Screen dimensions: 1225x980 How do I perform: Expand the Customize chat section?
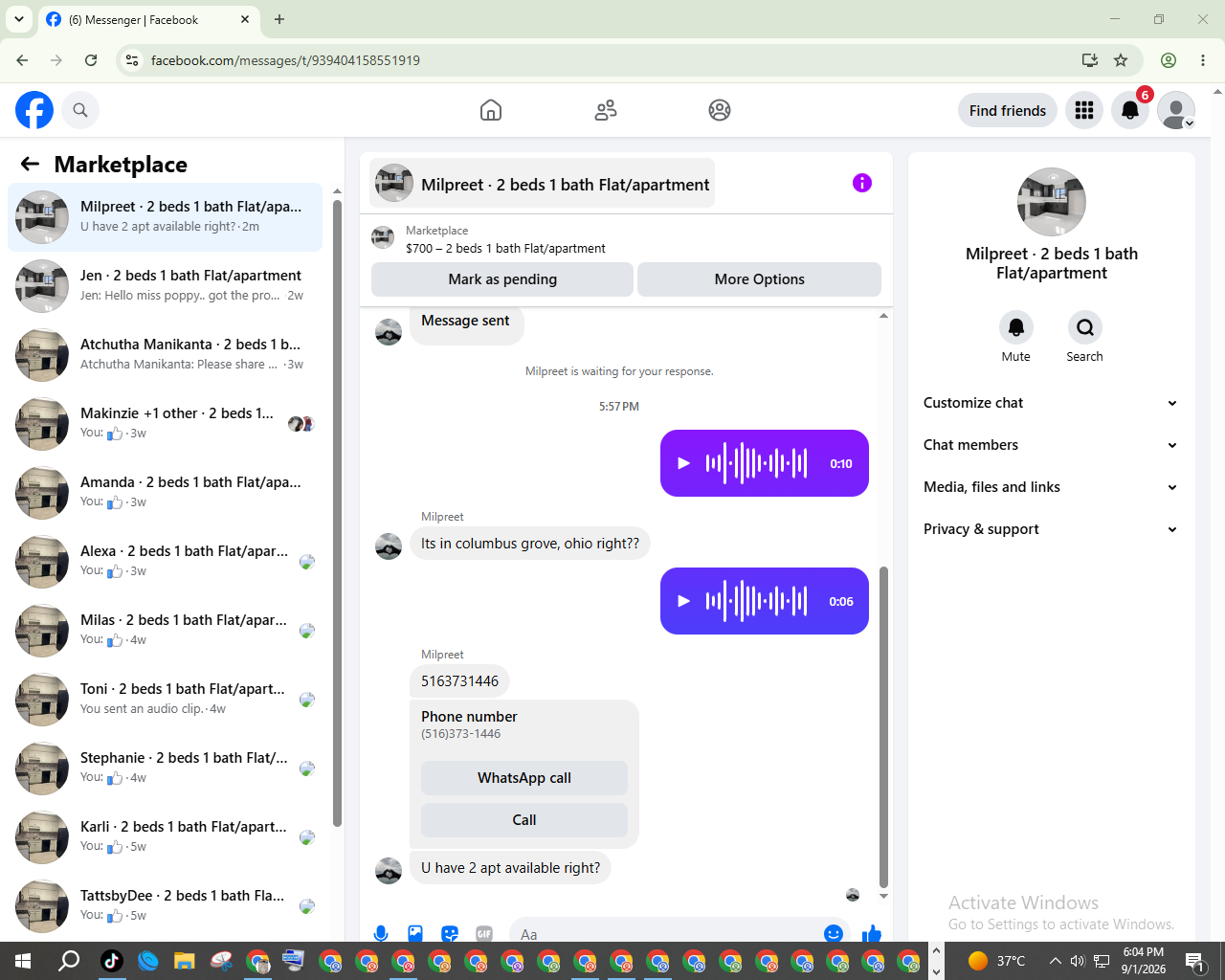(x=1050, y=403)
